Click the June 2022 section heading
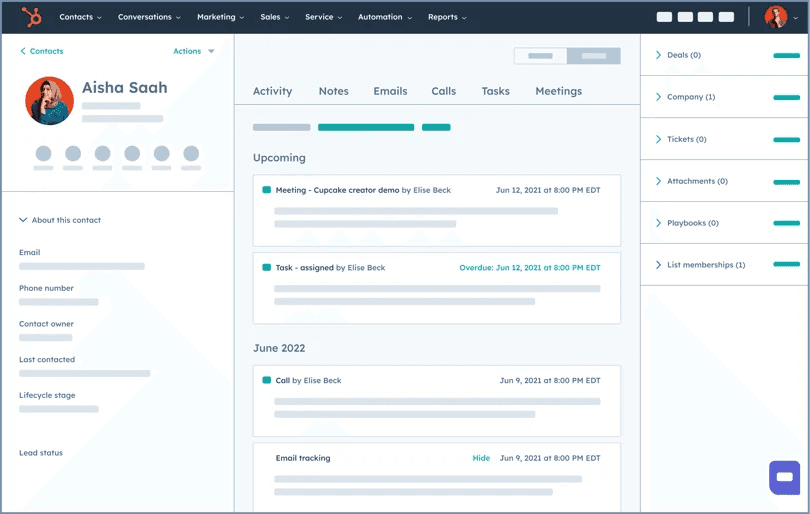 click(x=279, y=348)
